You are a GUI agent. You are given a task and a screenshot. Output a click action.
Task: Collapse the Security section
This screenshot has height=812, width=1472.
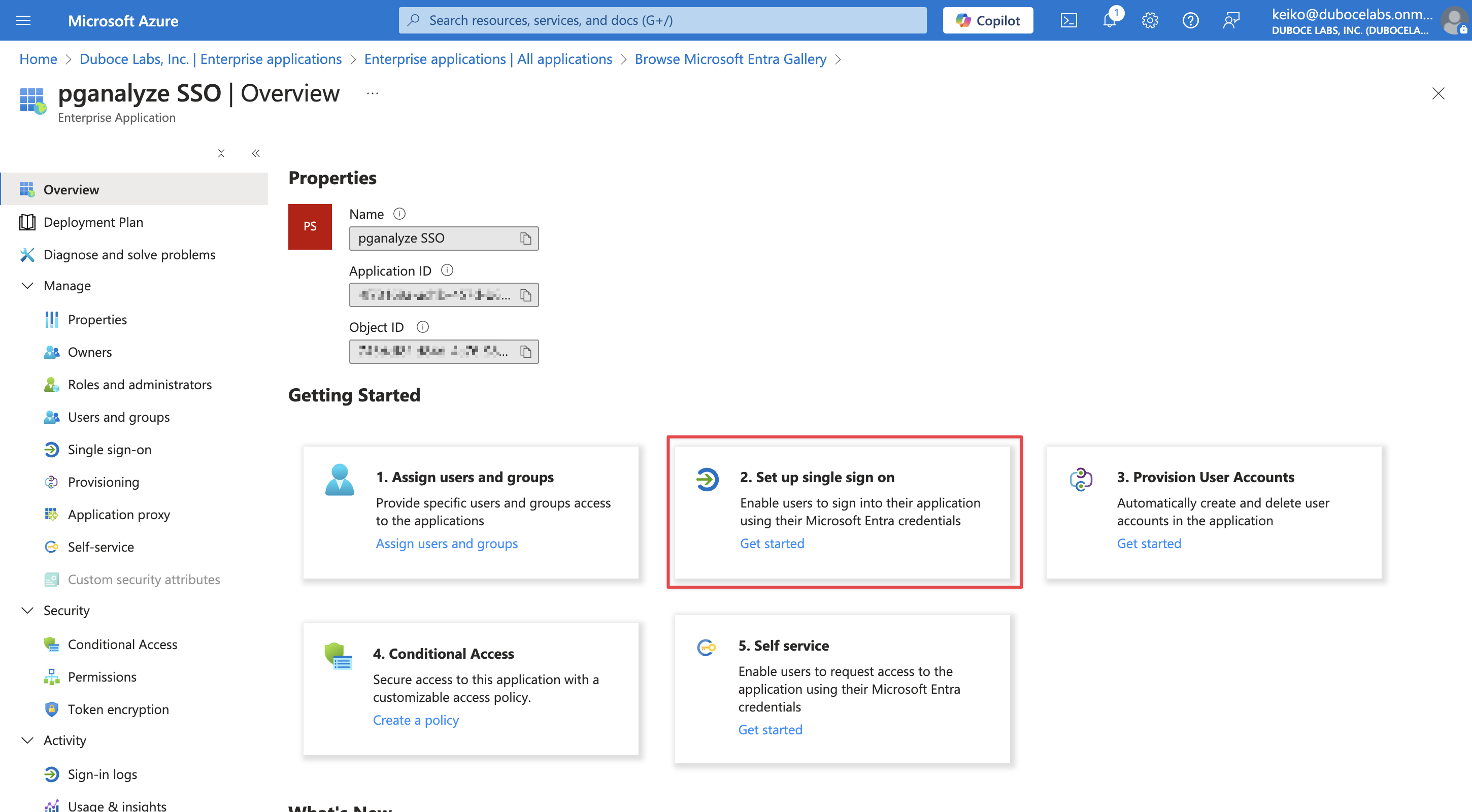[27, 611]
